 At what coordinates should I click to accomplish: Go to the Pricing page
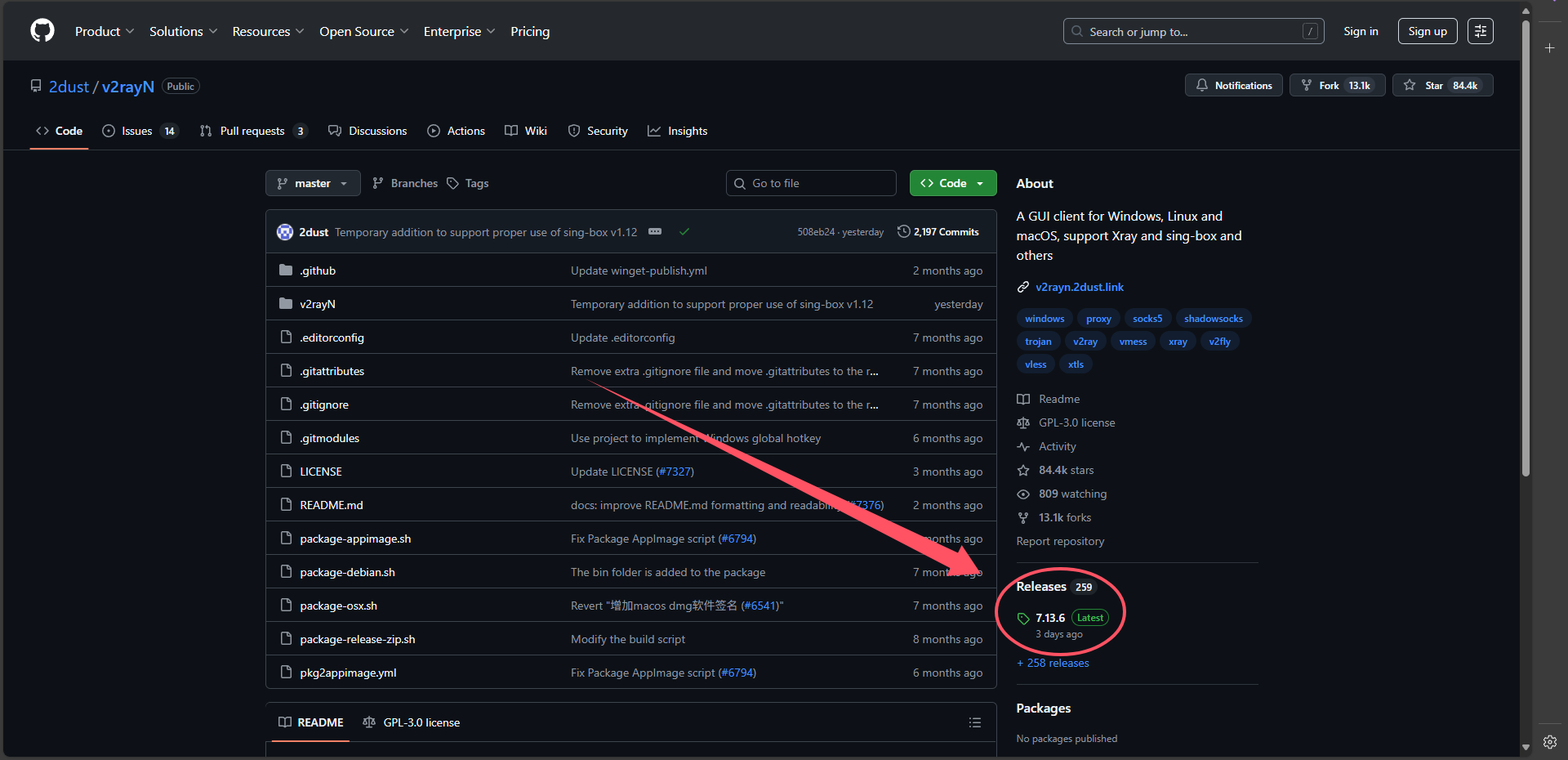click(530, 31)
